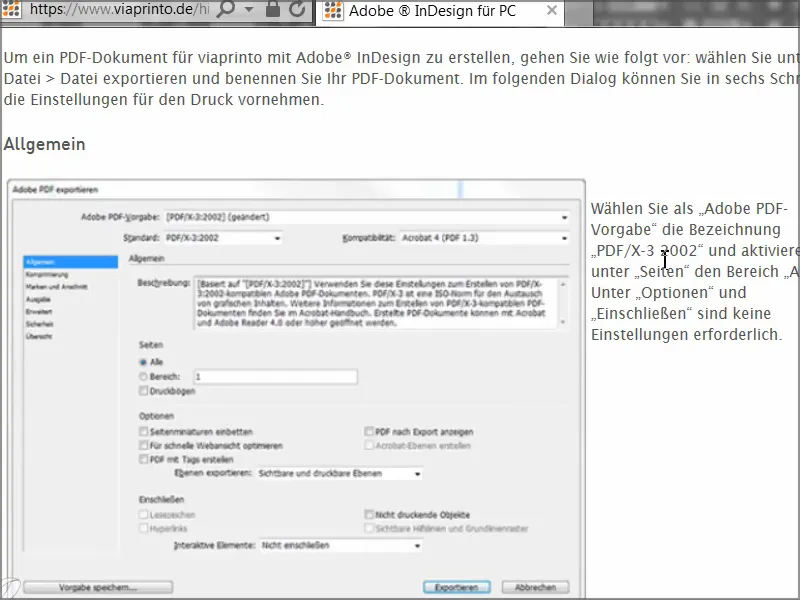Toggle the Druckbögen checkbox

pos(144,391)
